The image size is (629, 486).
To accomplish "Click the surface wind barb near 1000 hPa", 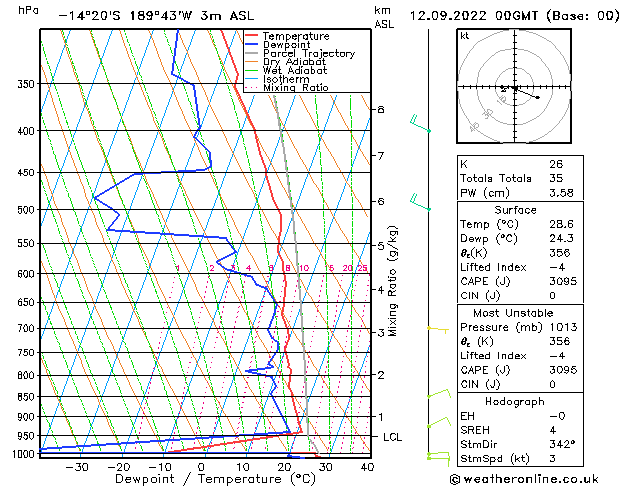I will 438,458.
